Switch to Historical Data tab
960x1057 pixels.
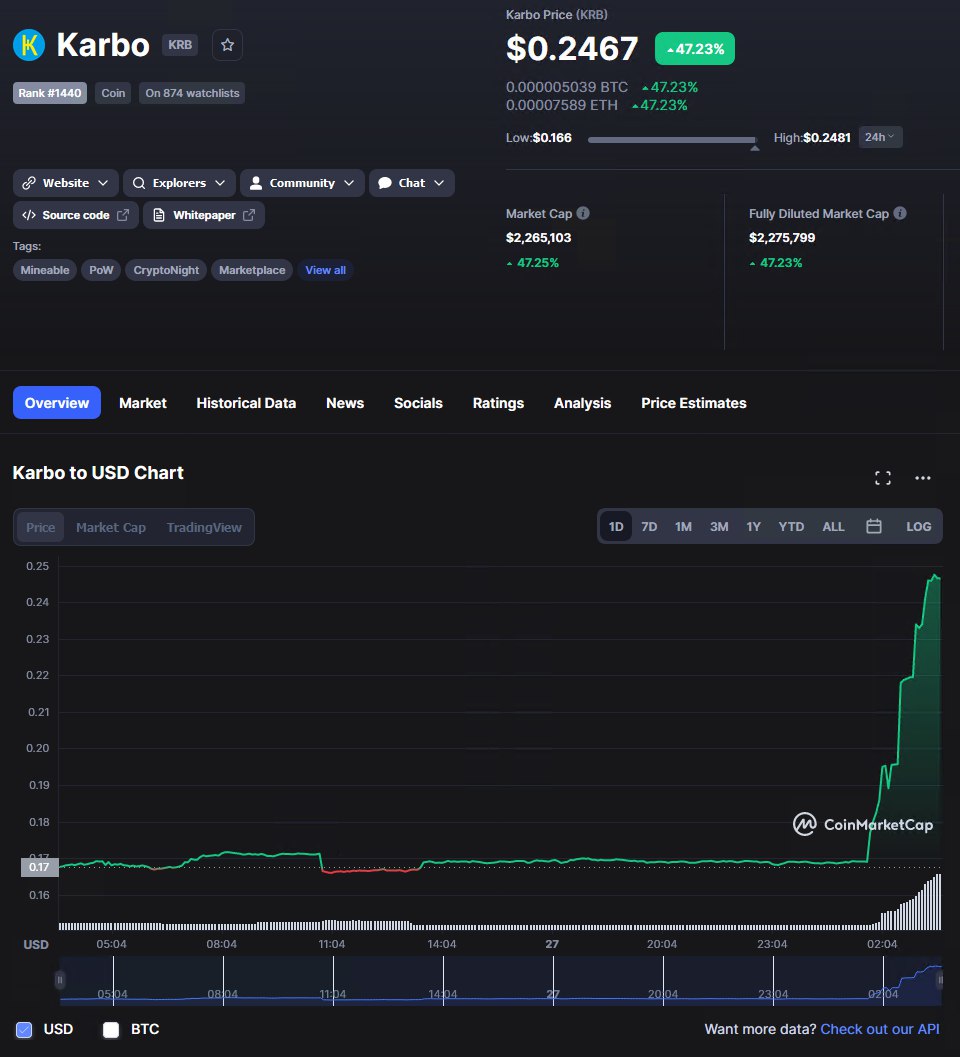coord(246,402)
